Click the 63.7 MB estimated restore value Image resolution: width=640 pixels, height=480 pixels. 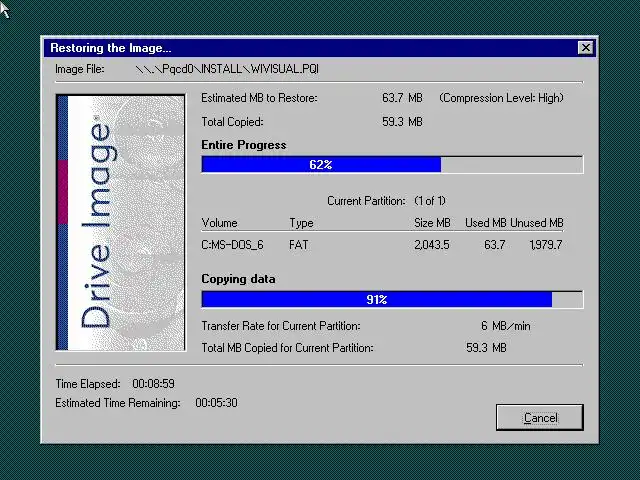pos(402,98)
